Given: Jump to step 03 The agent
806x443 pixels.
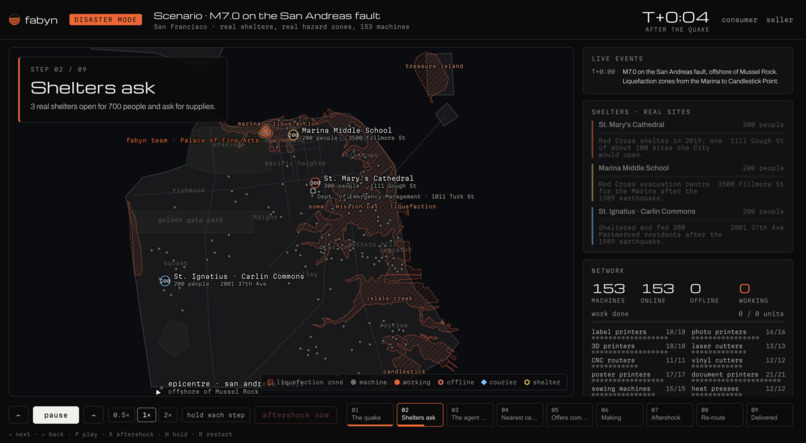Looking at the screenshot, I should [470, 414].
